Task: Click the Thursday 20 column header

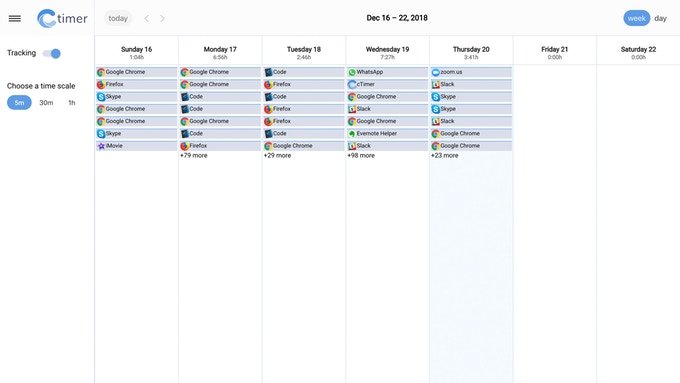Action: coord(471,49)
